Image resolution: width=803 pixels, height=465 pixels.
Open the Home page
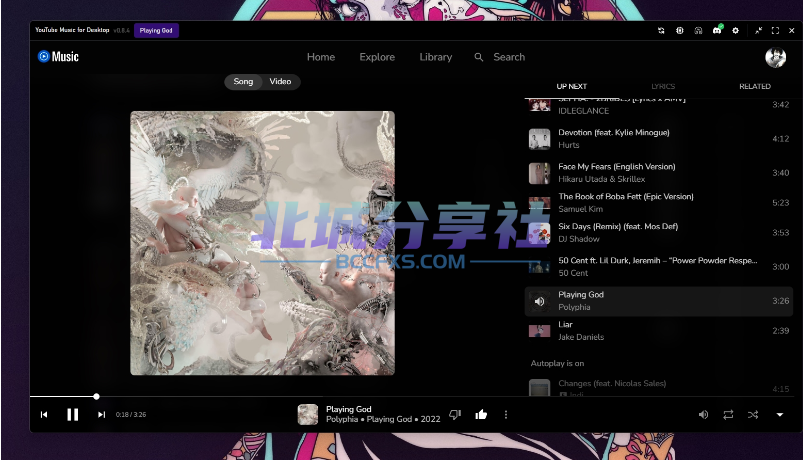point(321,57)
